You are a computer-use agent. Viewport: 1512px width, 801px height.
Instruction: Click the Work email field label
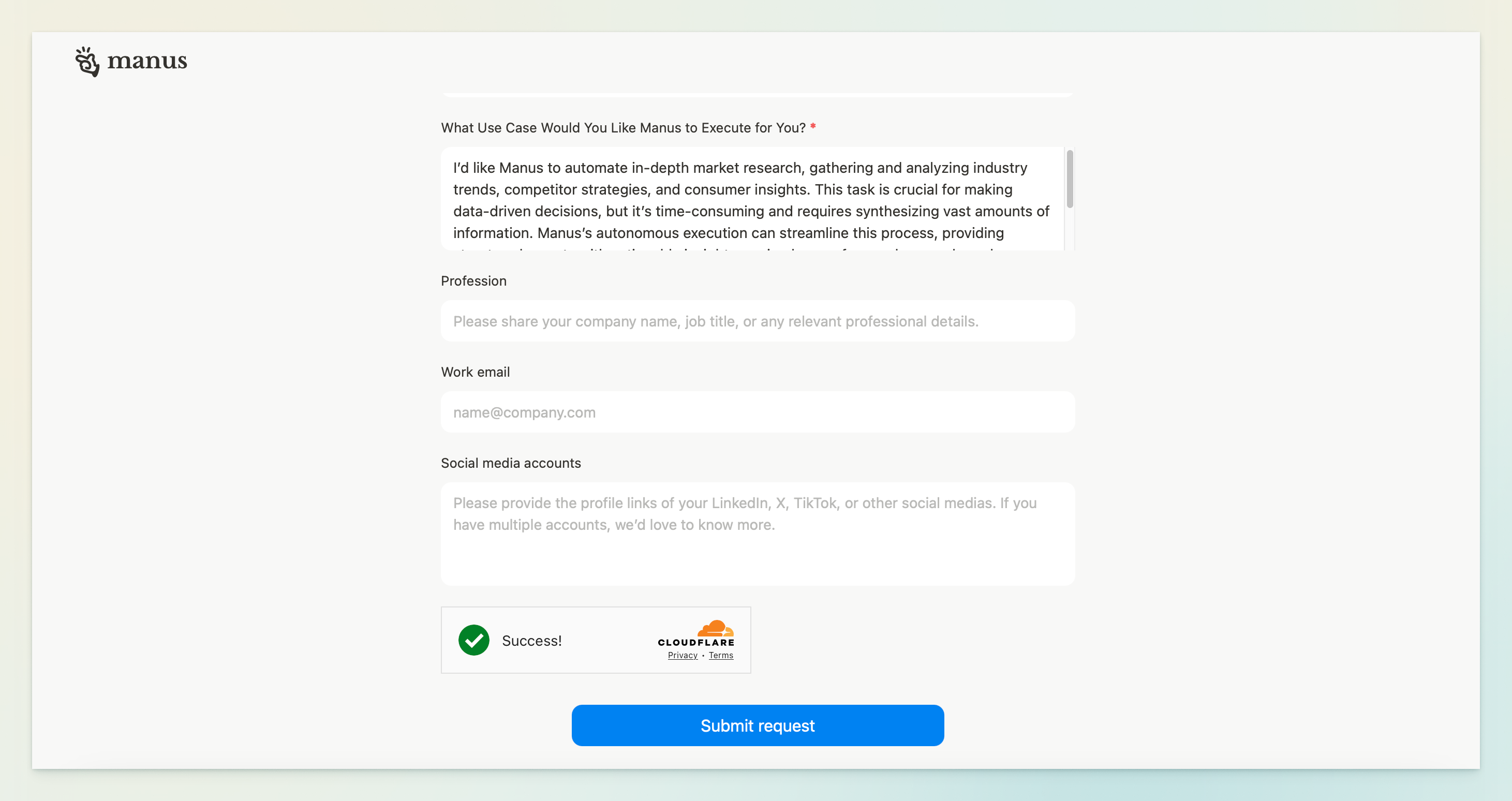coord(475,372)
